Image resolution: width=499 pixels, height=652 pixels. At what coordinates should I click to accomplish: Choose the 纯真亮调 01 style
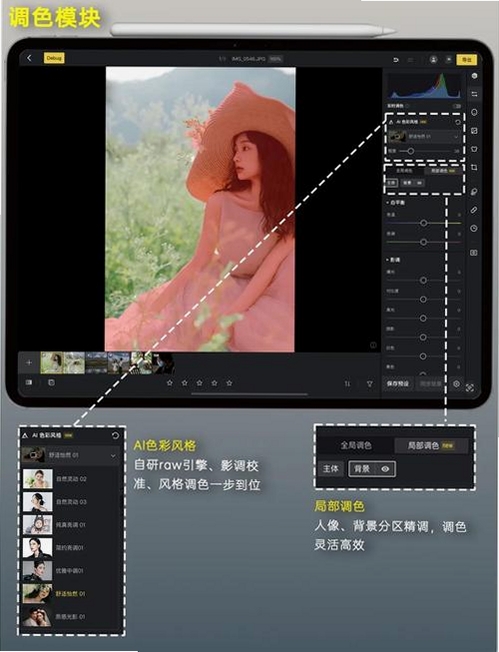click(x=69, y=525)
